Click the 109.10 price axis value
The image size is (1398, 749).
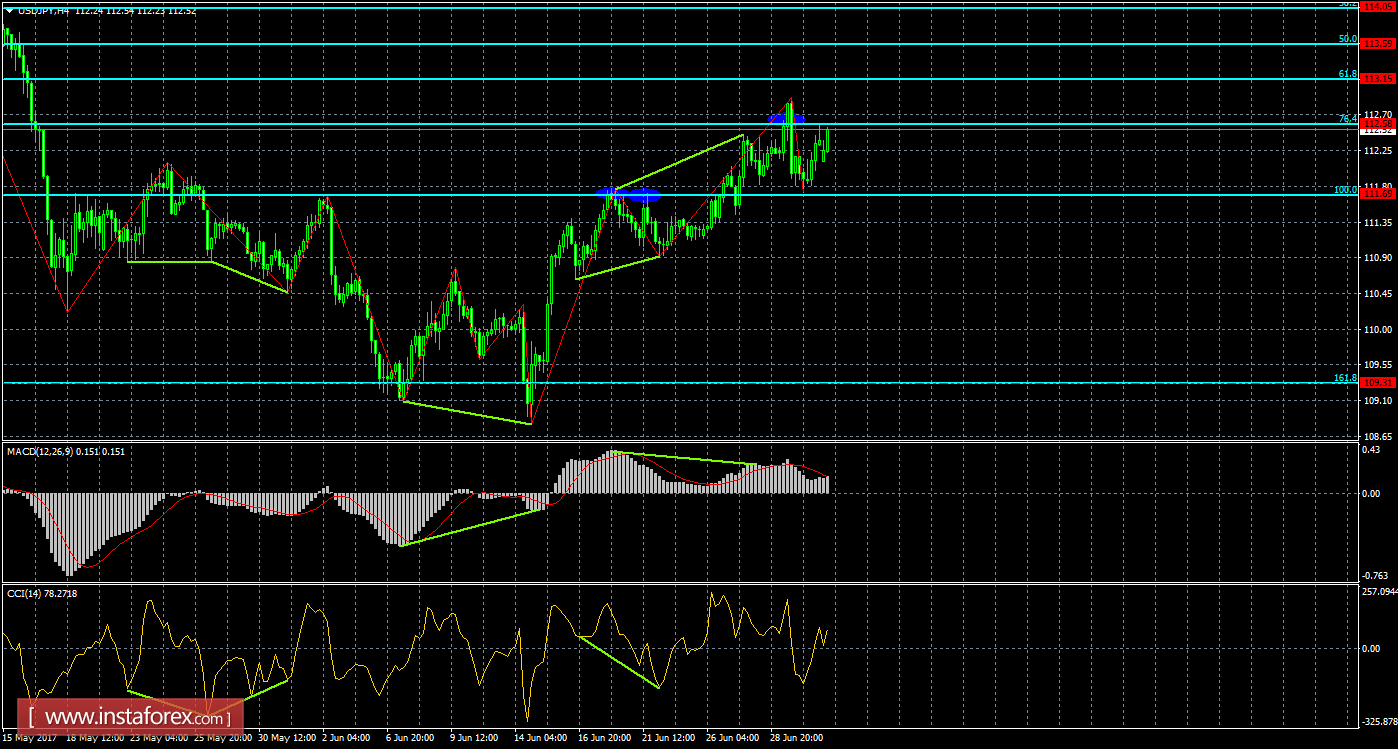(x=1378, y=400)
